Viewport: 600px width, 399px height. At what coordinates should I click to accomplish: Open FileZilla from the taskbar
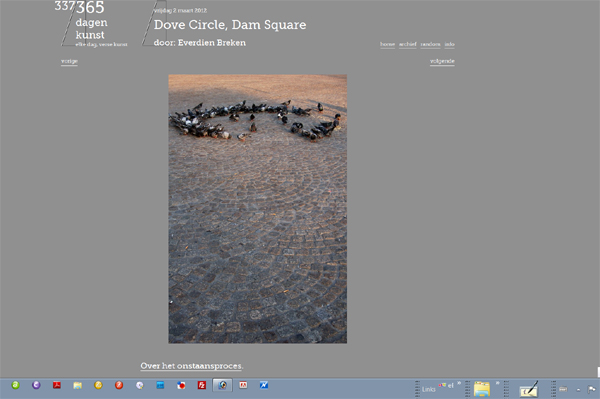(202, 385)
